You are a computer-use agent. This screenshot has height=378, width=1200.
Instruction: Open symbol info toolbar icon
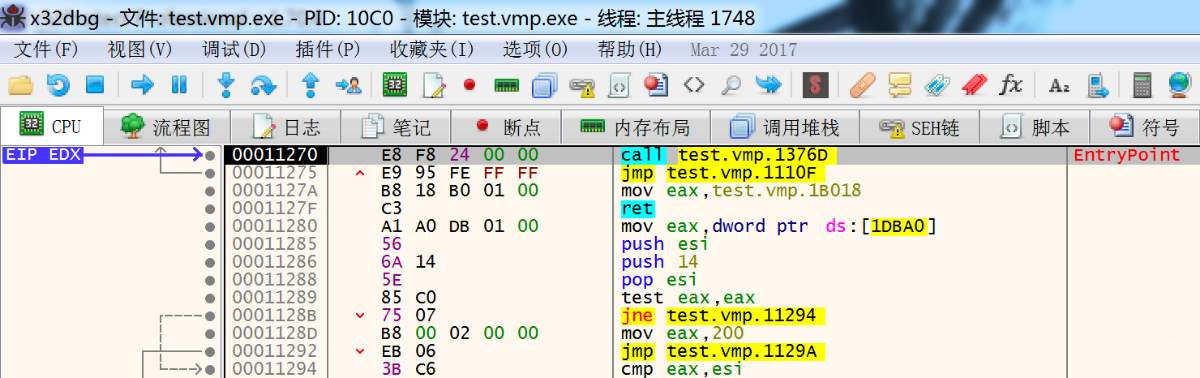point(656,85)
